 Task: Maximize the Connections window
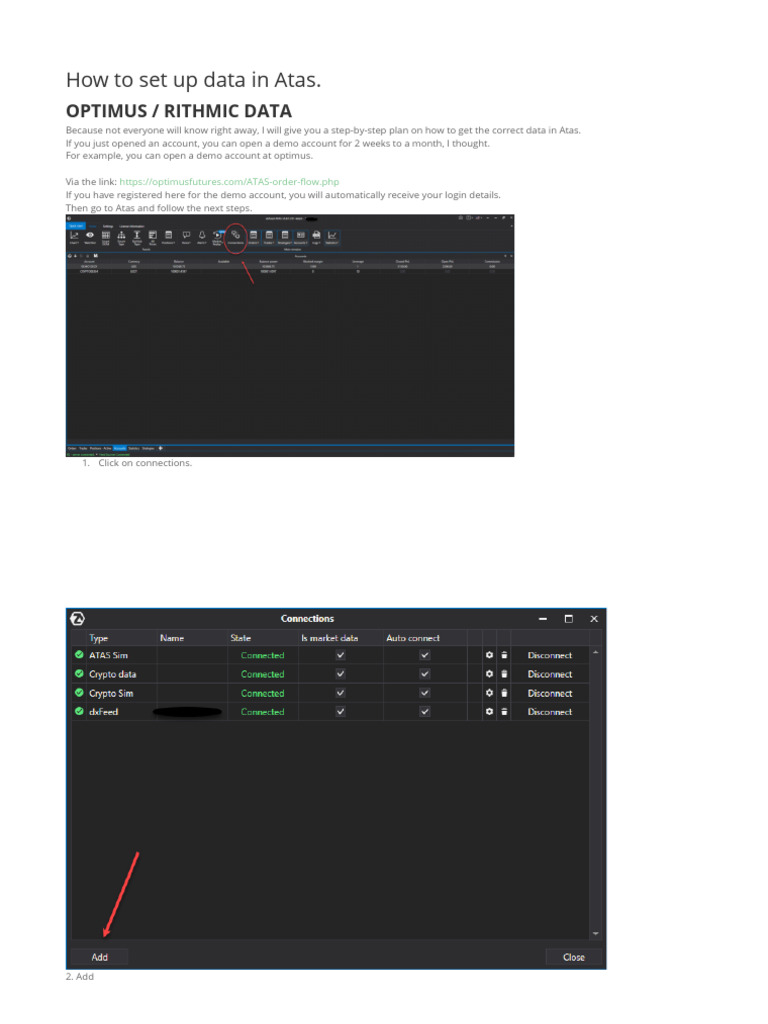tap(569, 618)
